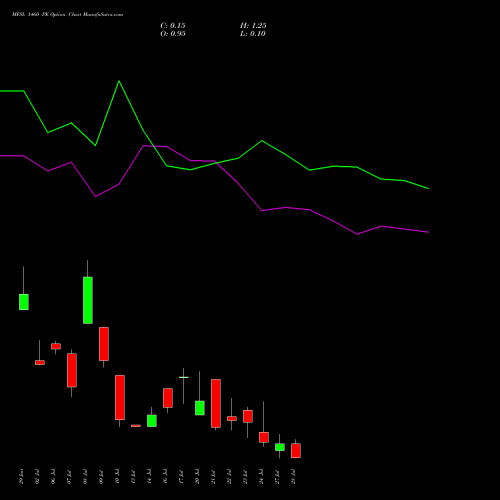
Task: Click the 14 Jul date label
Action: coord(149,477)
